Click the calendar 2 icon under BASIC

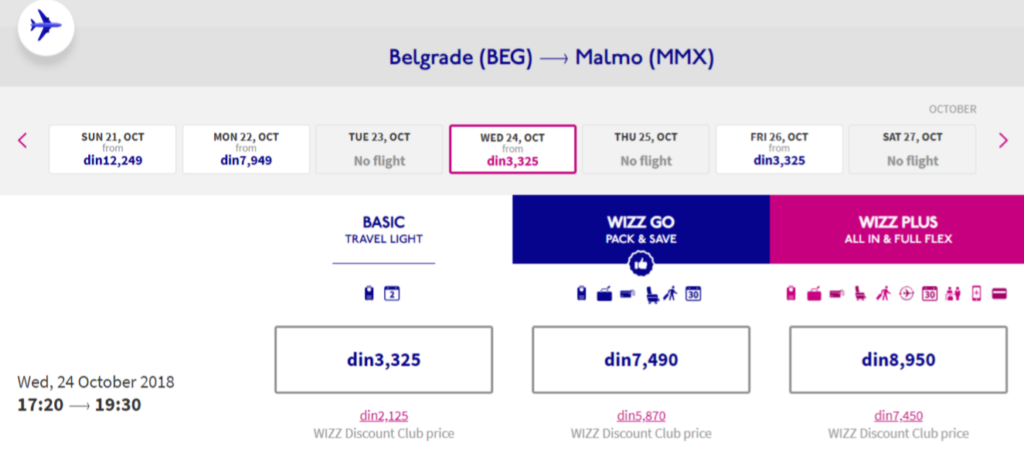[x=392, y=294]
